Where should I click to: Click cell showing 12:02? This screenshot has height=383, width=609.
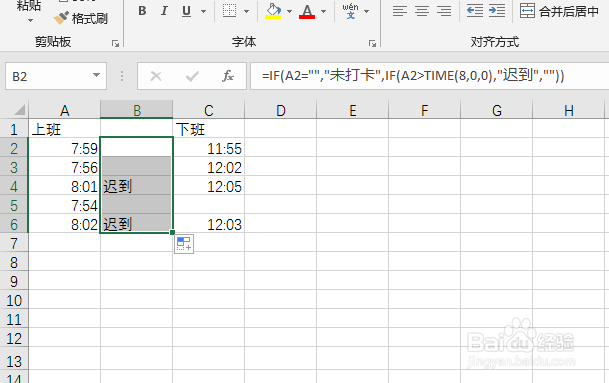pos(209,167)
